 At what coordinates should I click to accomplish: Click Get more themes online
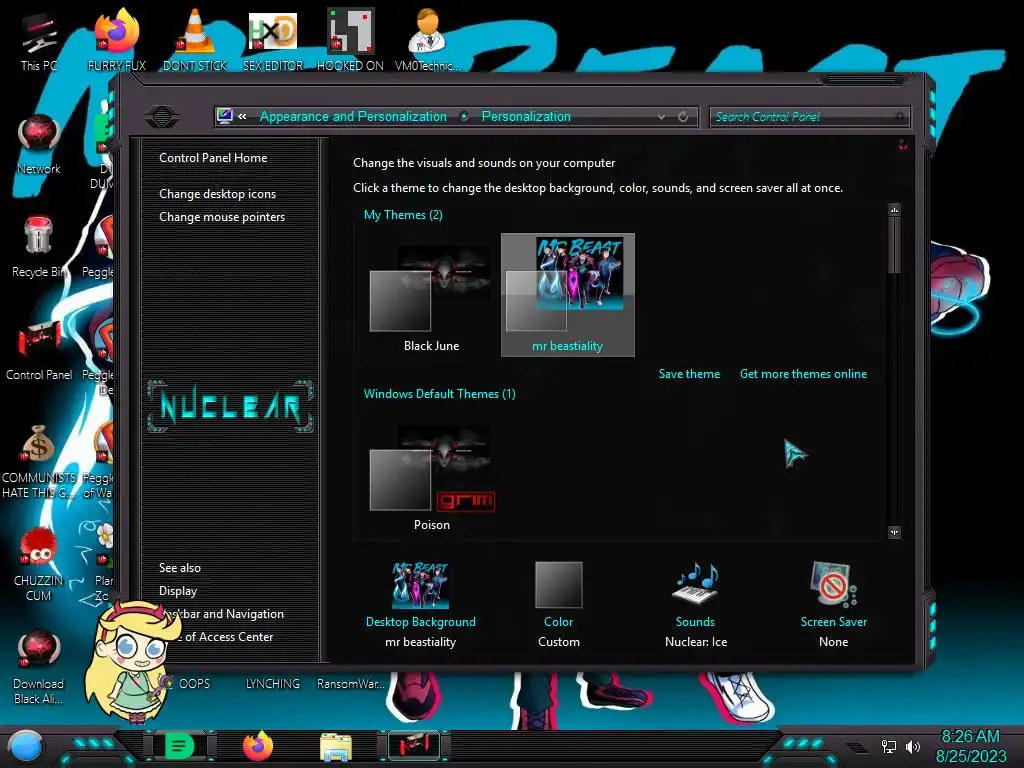[803, 374]
